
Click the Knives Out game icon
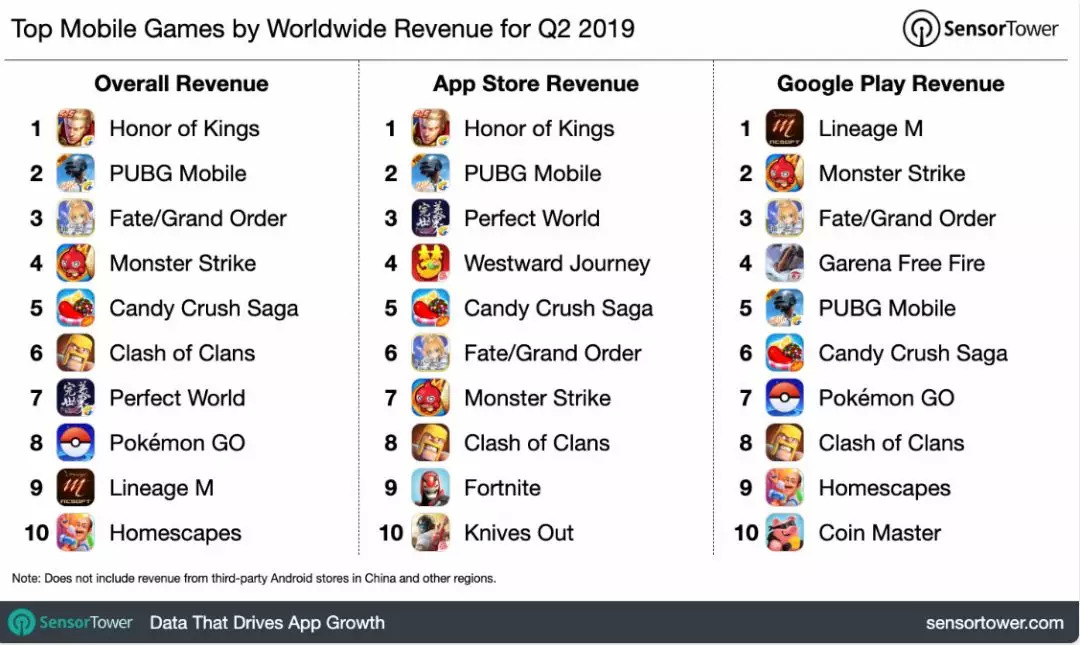(x=431, y=533)
